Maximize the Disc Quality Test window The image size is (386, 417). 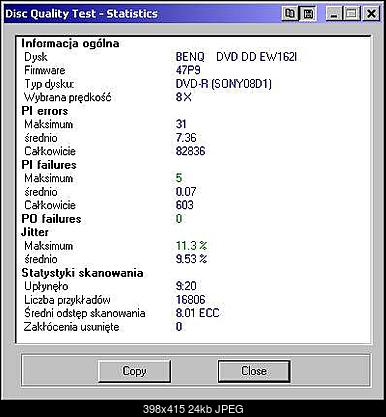[351, 14]
